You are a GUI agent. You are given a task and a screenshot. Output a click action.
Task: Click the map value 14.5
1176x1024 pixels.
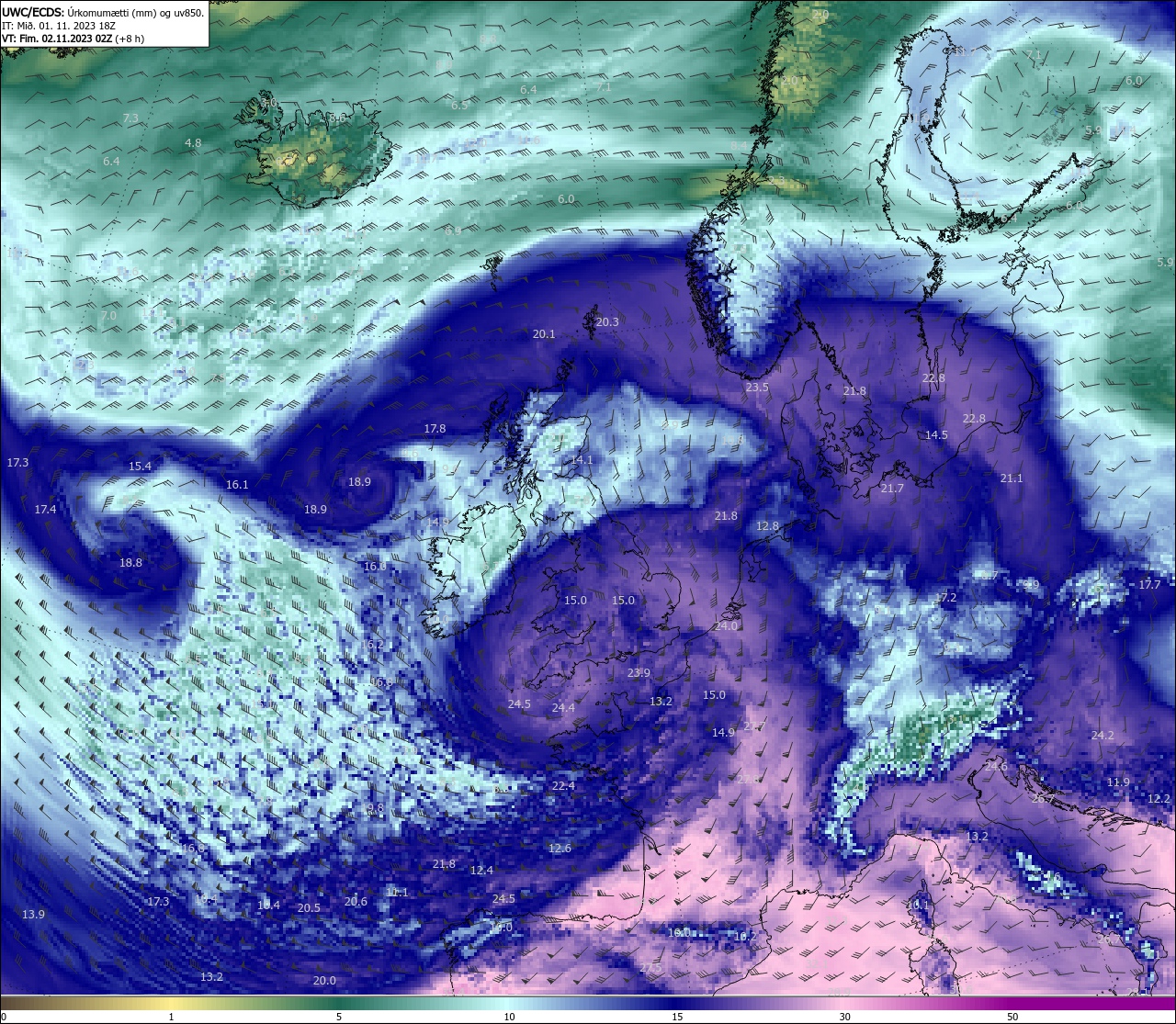(x=936, y=435)
